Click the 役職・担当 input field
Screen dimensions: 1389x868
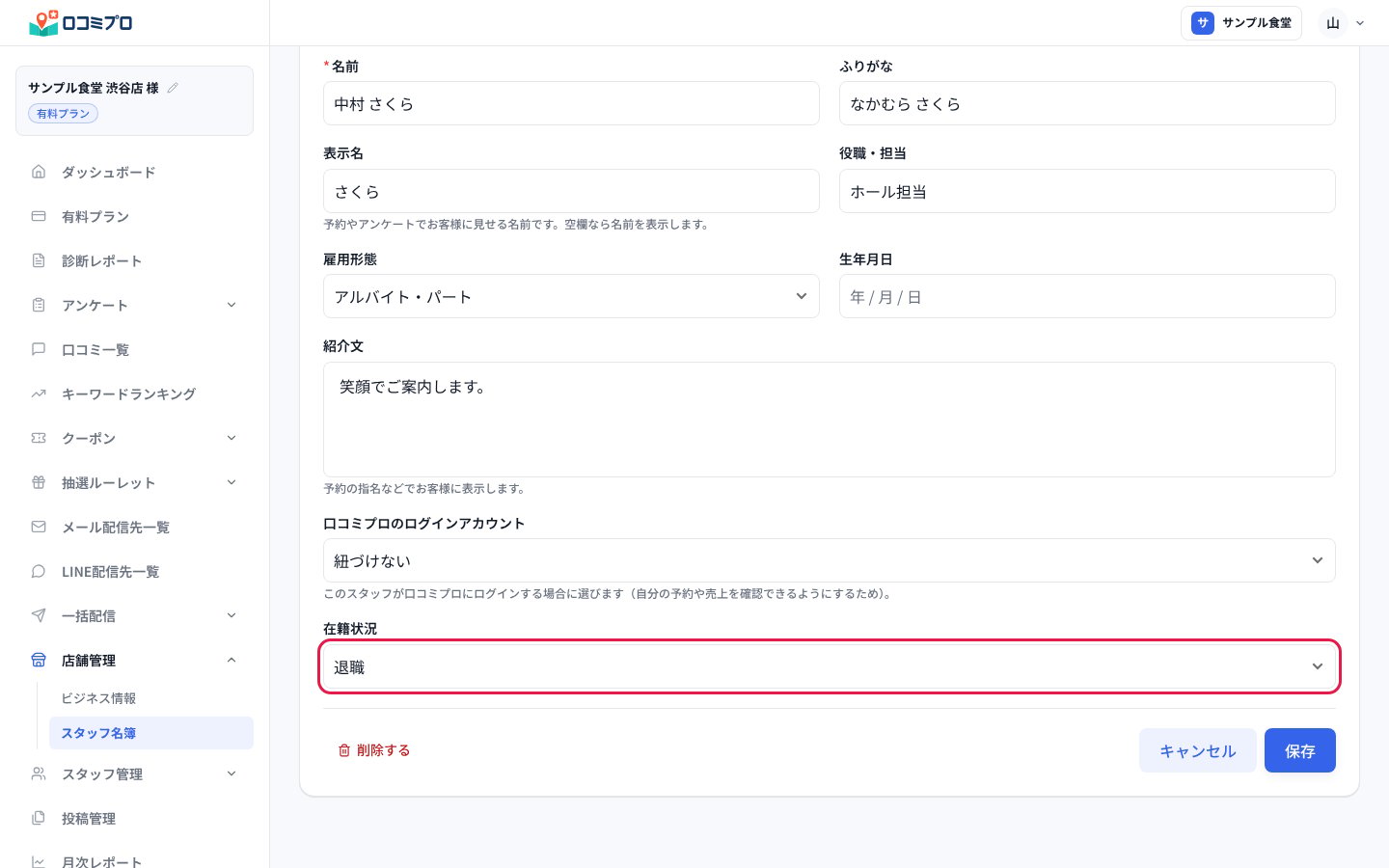click(x=1087, y=191)
